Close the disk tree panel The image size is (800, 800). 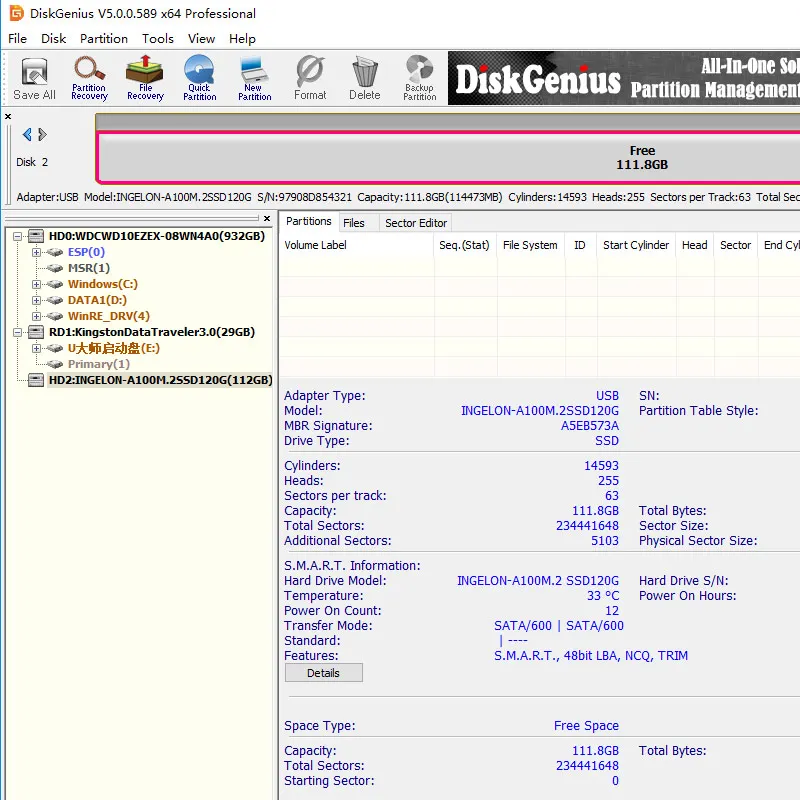pyautogui.click(x=267, y=218)
